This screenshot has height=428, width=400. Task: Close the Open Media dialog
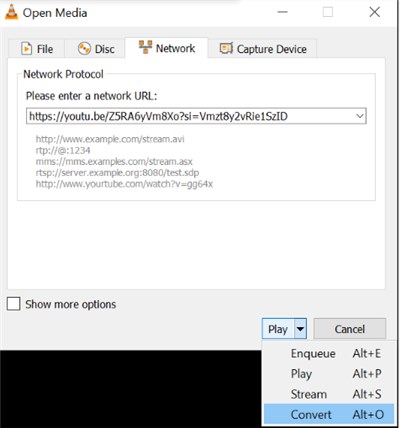click(x=375, y=12)
